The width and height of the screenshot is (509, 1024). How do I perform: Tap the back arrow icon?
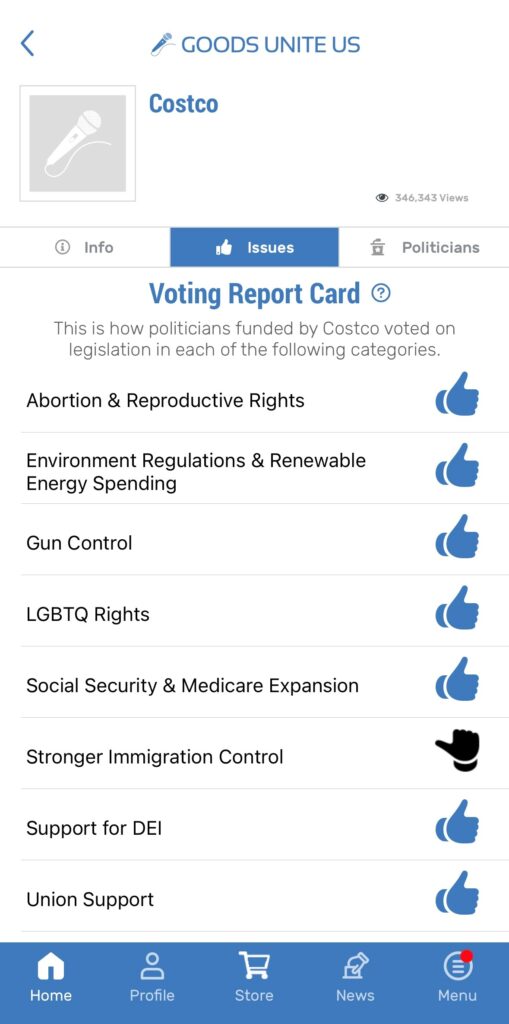(27, 44)
